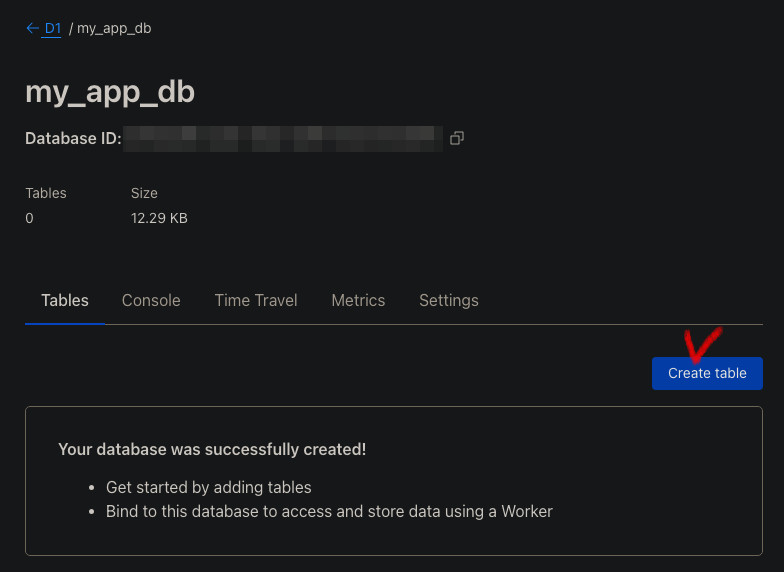The height and width of the screenshot is (572, 784).
Task: Click the 'Bind to this database' bullet text
Action: coord(329,512)
